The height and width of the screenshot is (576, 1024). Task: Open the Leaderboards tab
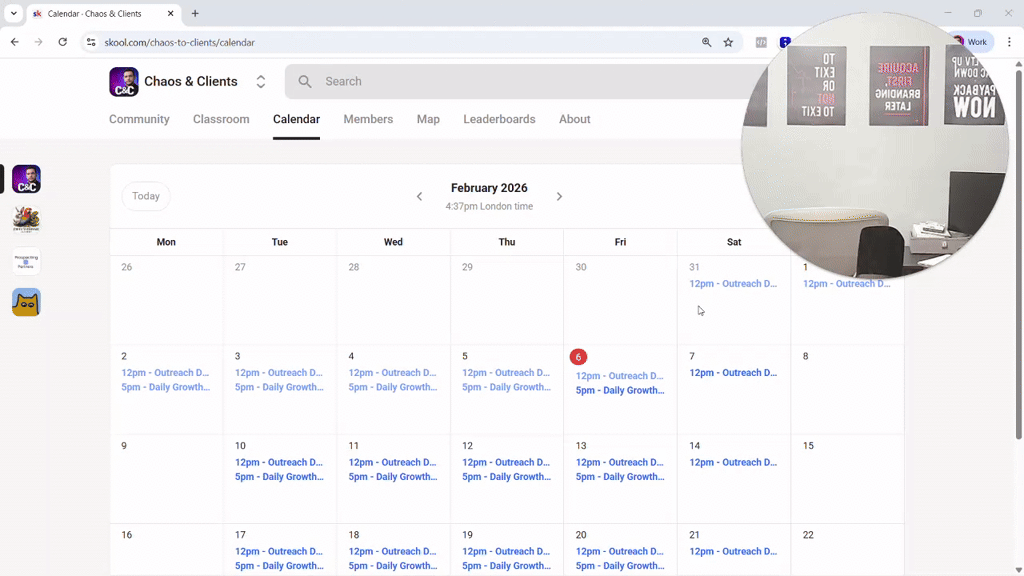point(499,119)
